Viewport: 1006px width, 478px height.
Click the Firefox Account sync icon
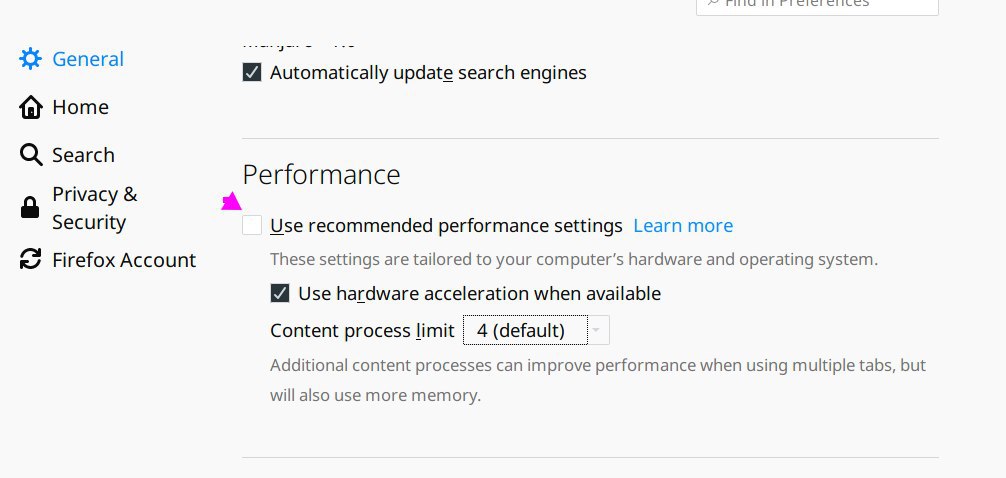[x=31, y=260]
